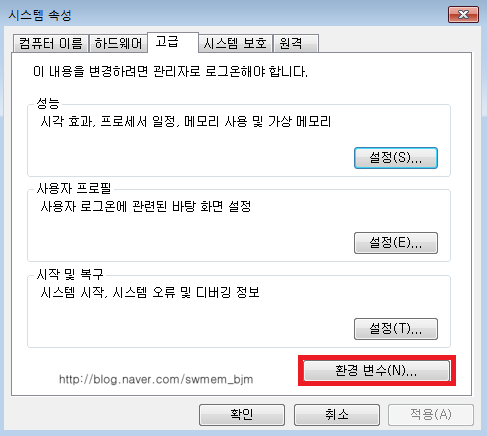
Task: Open performance 설정(S) button
Action: pos(396,158)
